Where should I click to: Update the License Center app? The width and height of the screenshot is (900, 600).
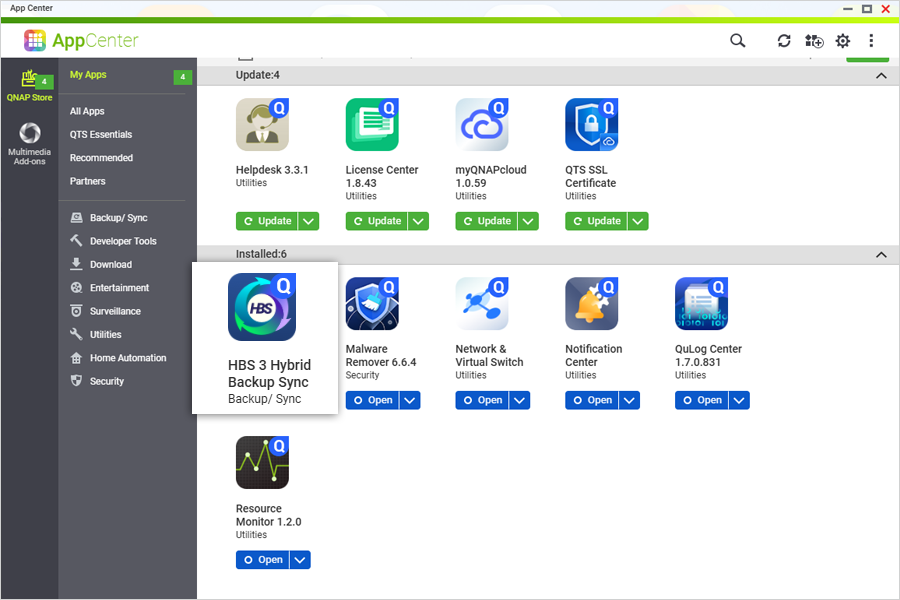coord(379,221)
